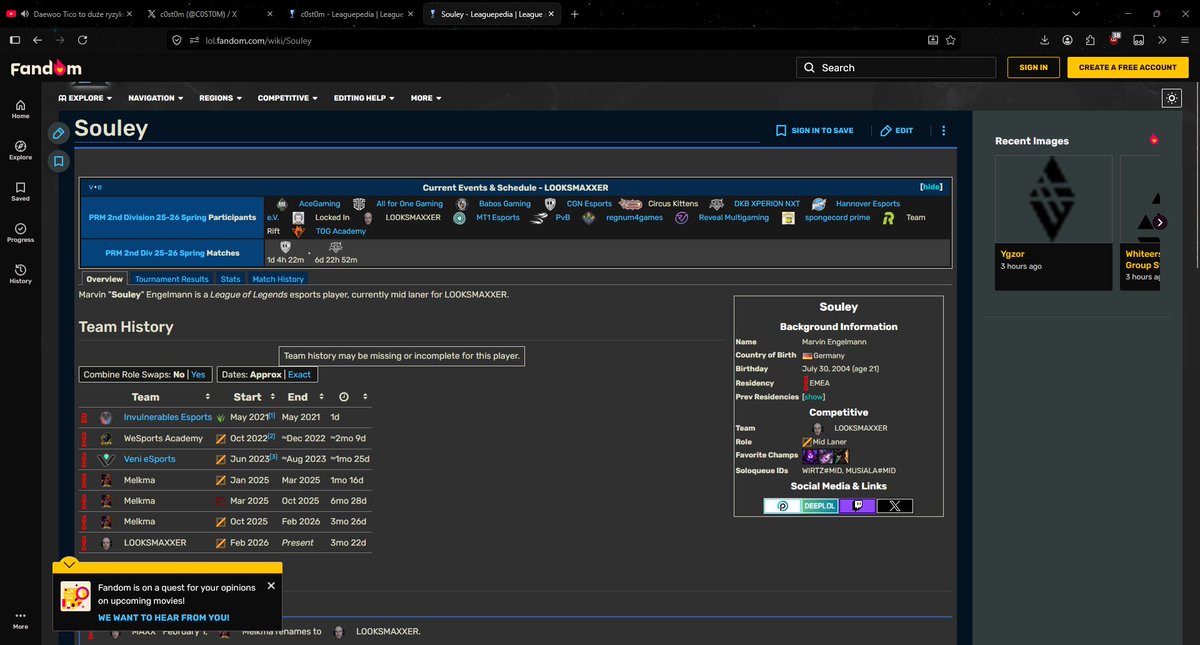Open the first social link icon in infobox
The image size is (1200, 645).
(782, 506)
